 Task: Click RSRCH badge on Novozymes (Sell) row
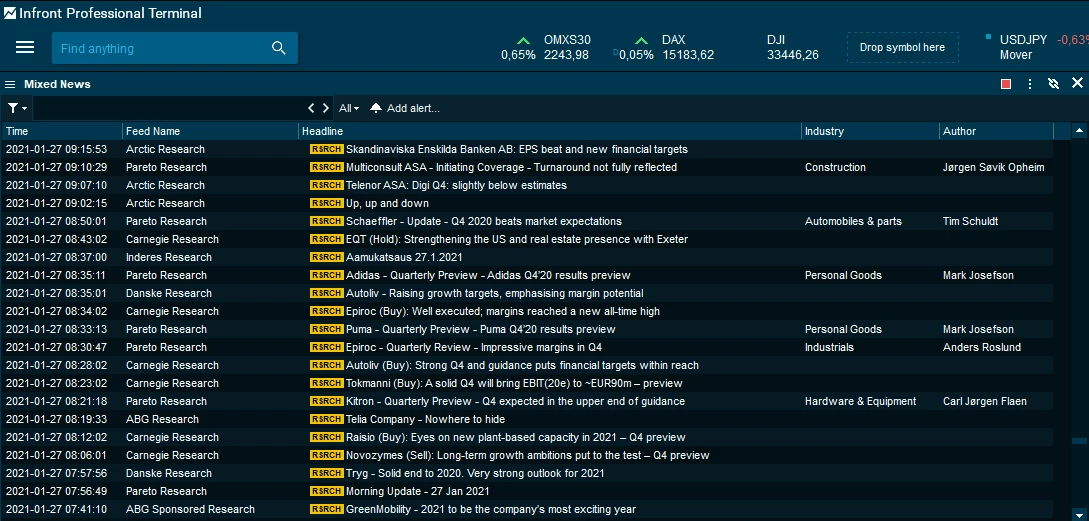click(326, 455)
